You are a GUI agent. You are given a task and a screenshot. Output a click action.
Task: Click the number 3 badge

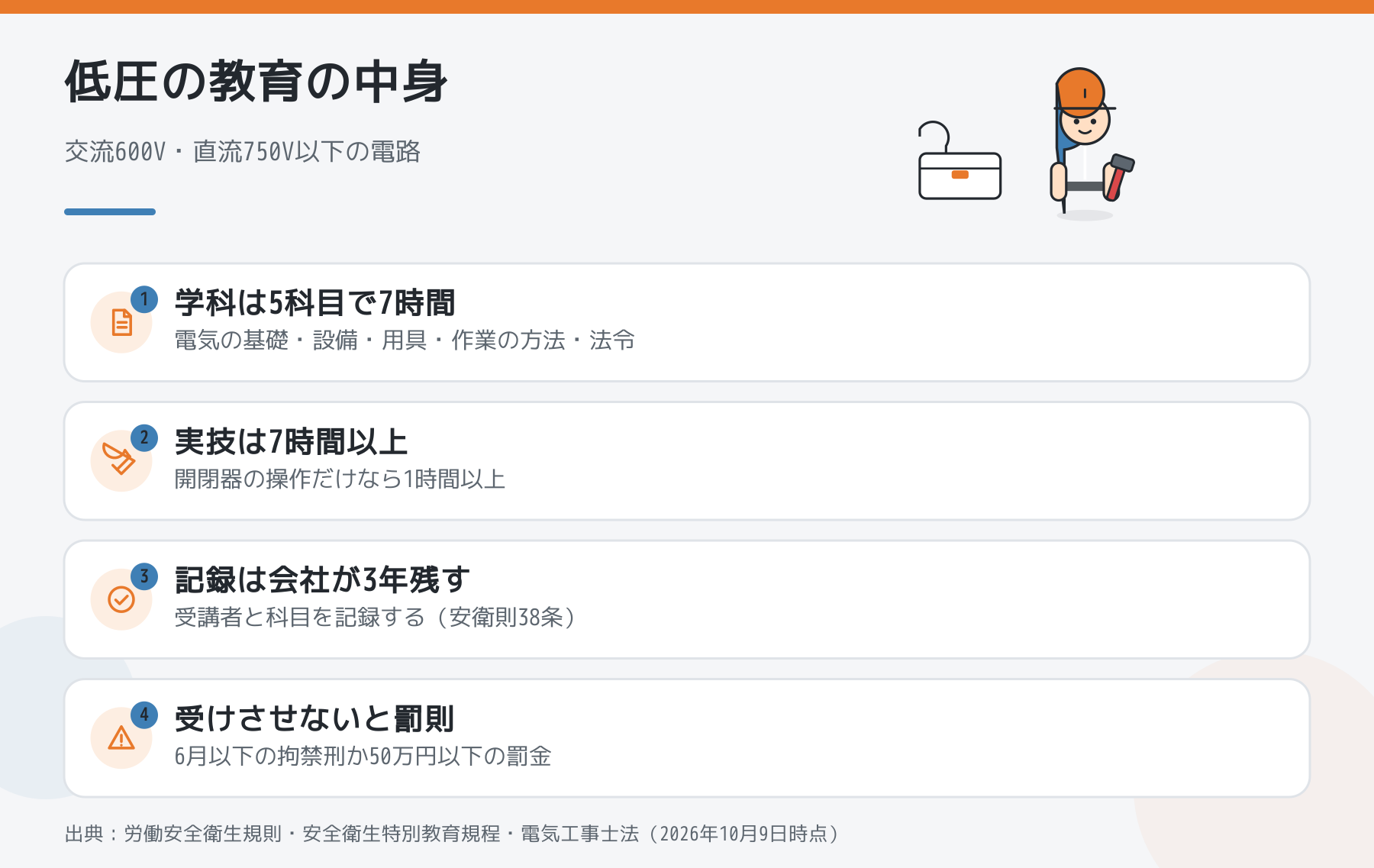coord(144,576)
